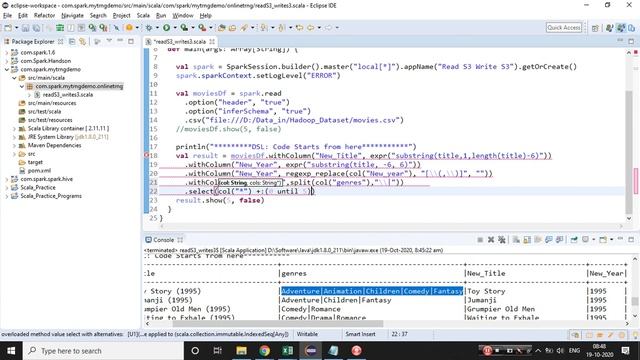Open the Refactor menu
This screenshot has width=640, height=360.
click(44, 16)
